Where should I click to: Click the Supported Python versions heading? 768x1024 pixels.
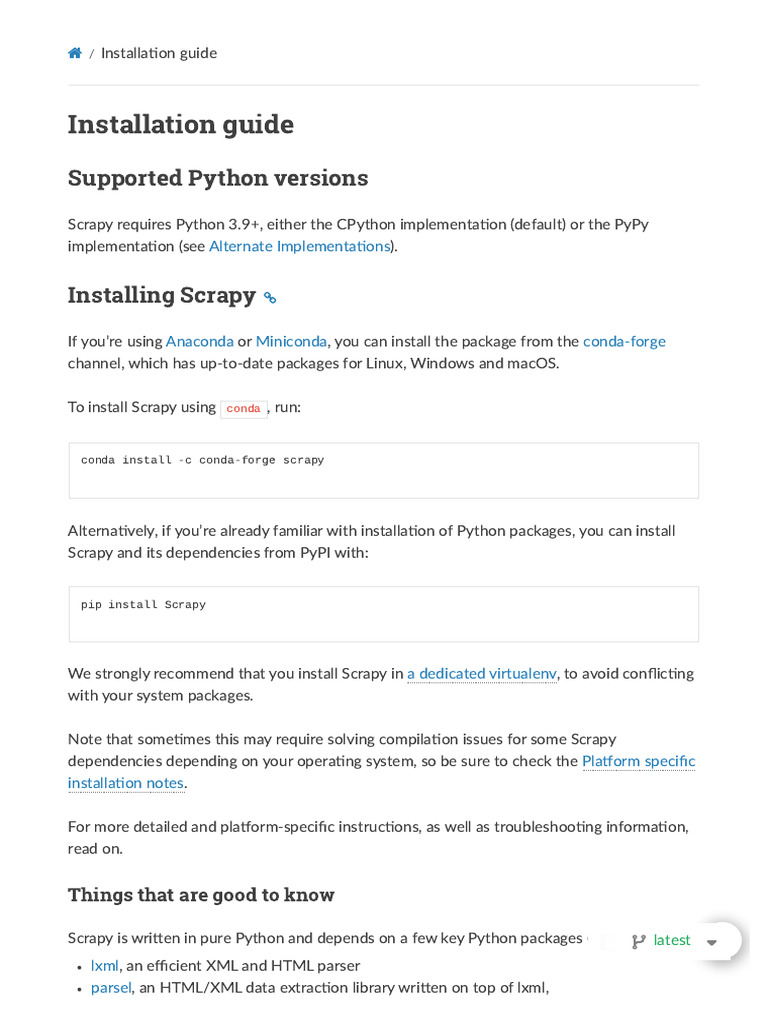pyautogui.click(x=218, y=178)
